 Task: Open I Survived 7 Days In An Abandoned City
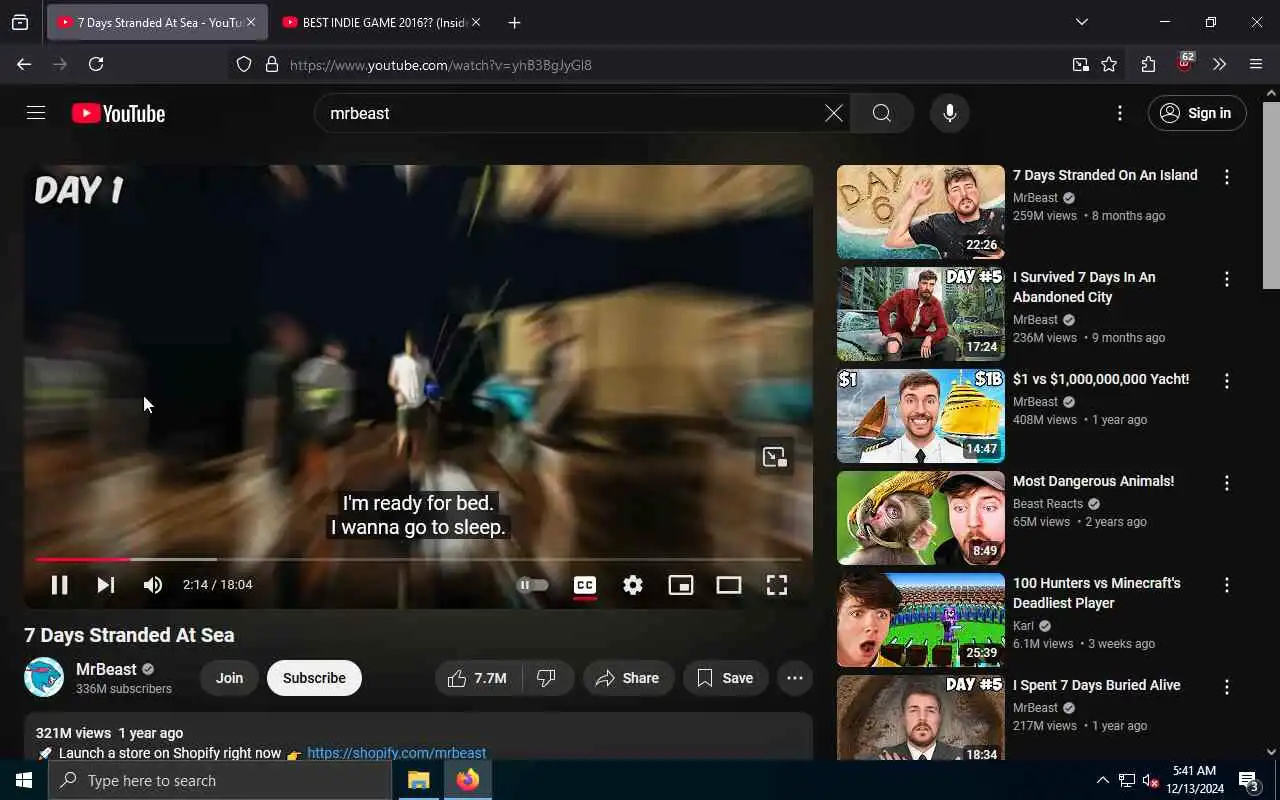click(1084, 287)
